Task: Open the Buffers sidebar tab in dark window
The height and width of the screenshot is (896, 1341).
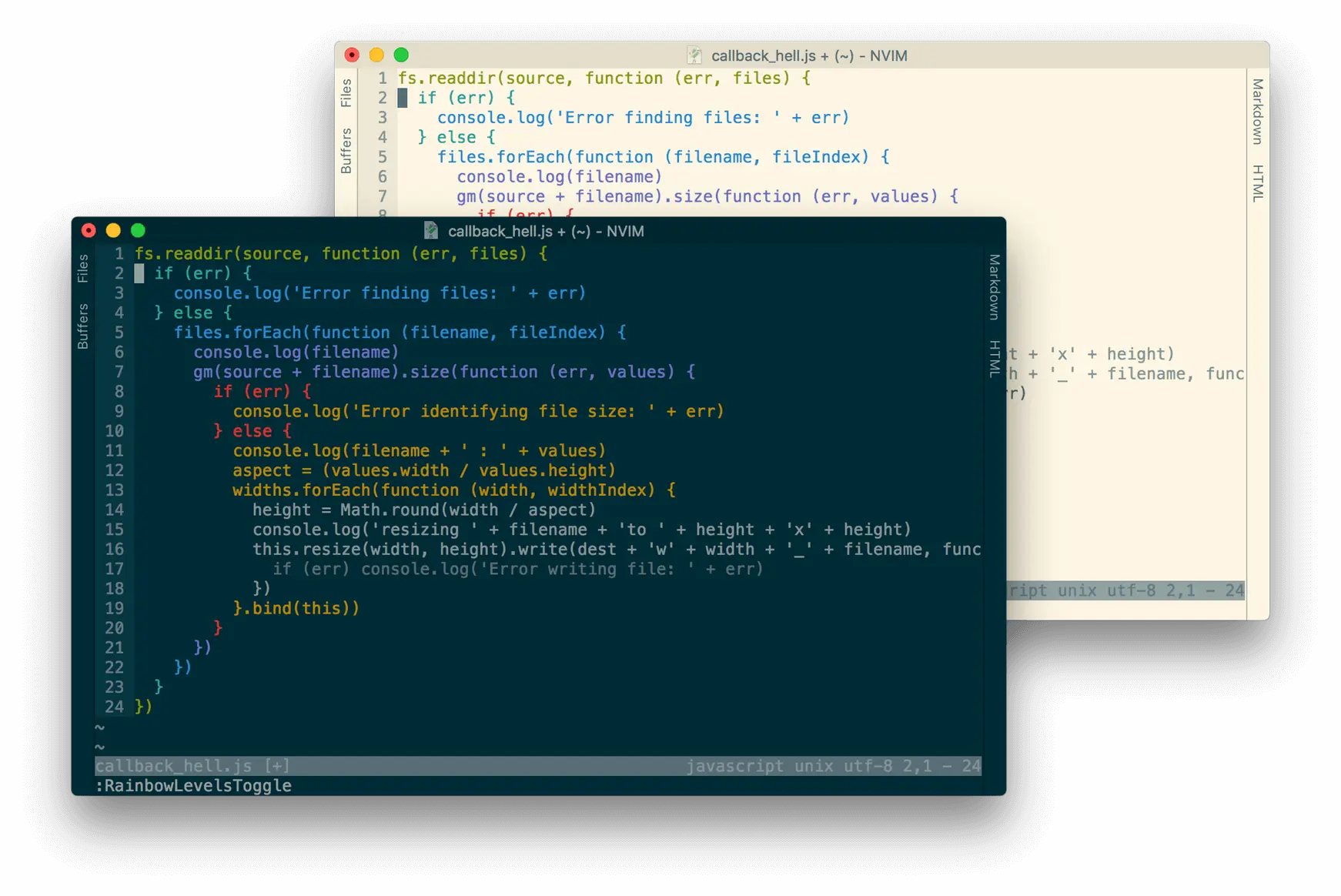Action: click(82, 326)
